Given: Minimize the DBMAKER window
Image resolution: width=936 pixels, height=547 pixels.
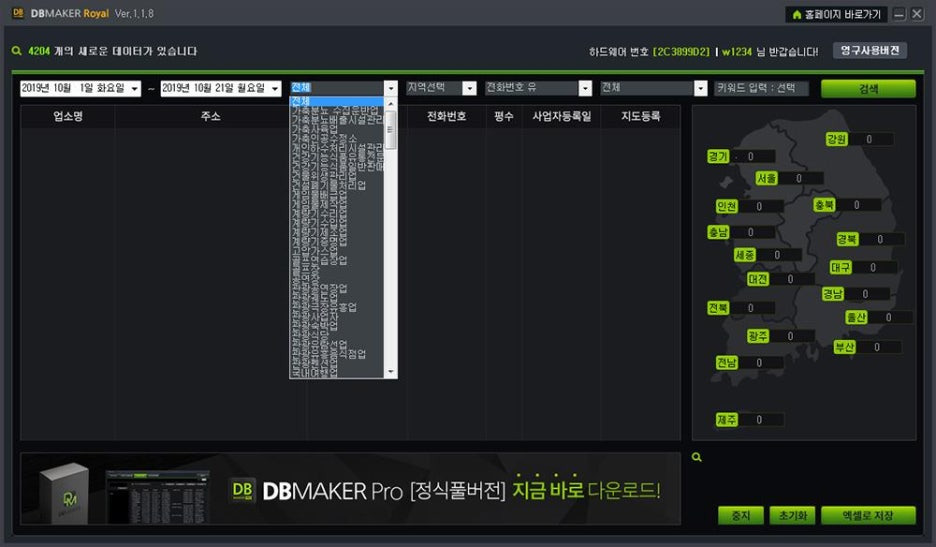Looking at the screenshot, I should click(x=899, y=14).
